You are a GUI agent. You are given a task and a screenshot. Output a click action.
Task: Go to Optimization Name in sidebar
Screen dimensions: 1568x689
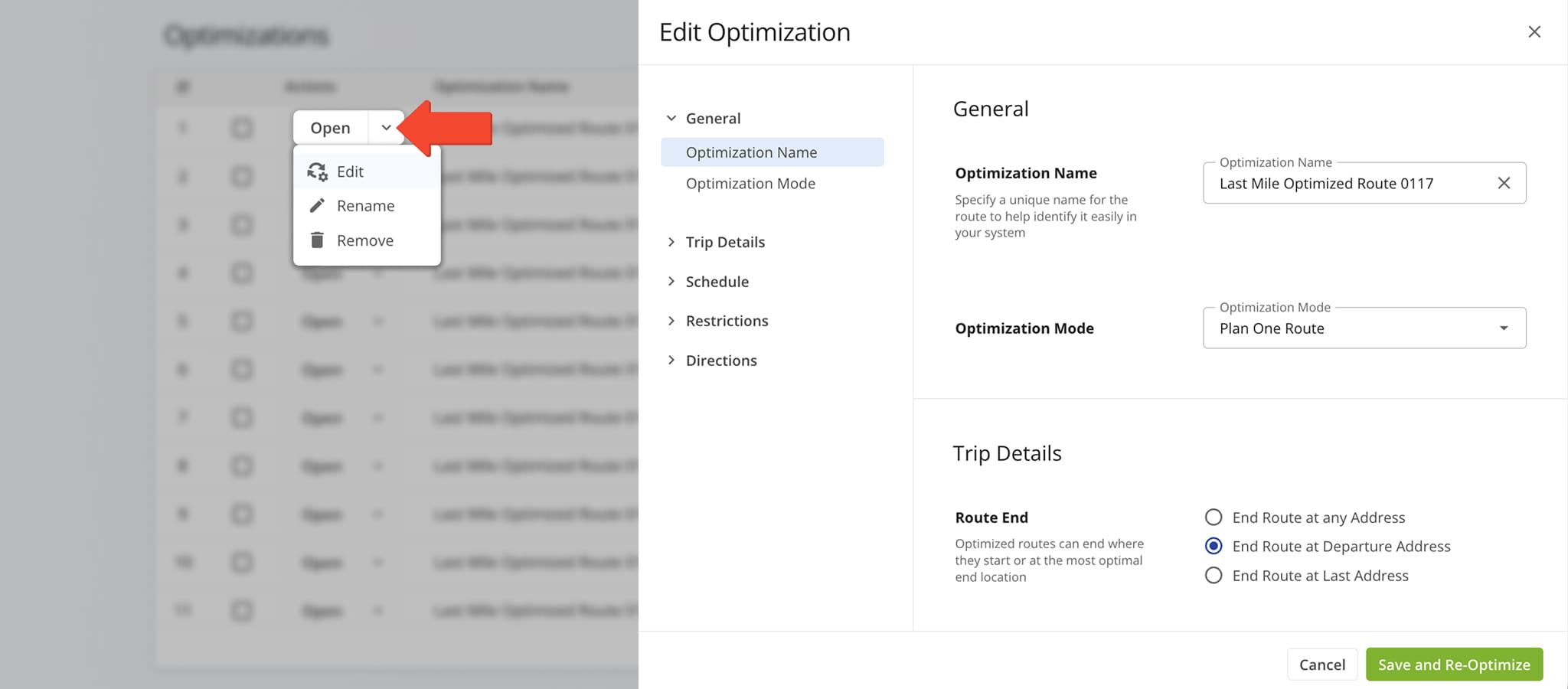tap(751, 152)
